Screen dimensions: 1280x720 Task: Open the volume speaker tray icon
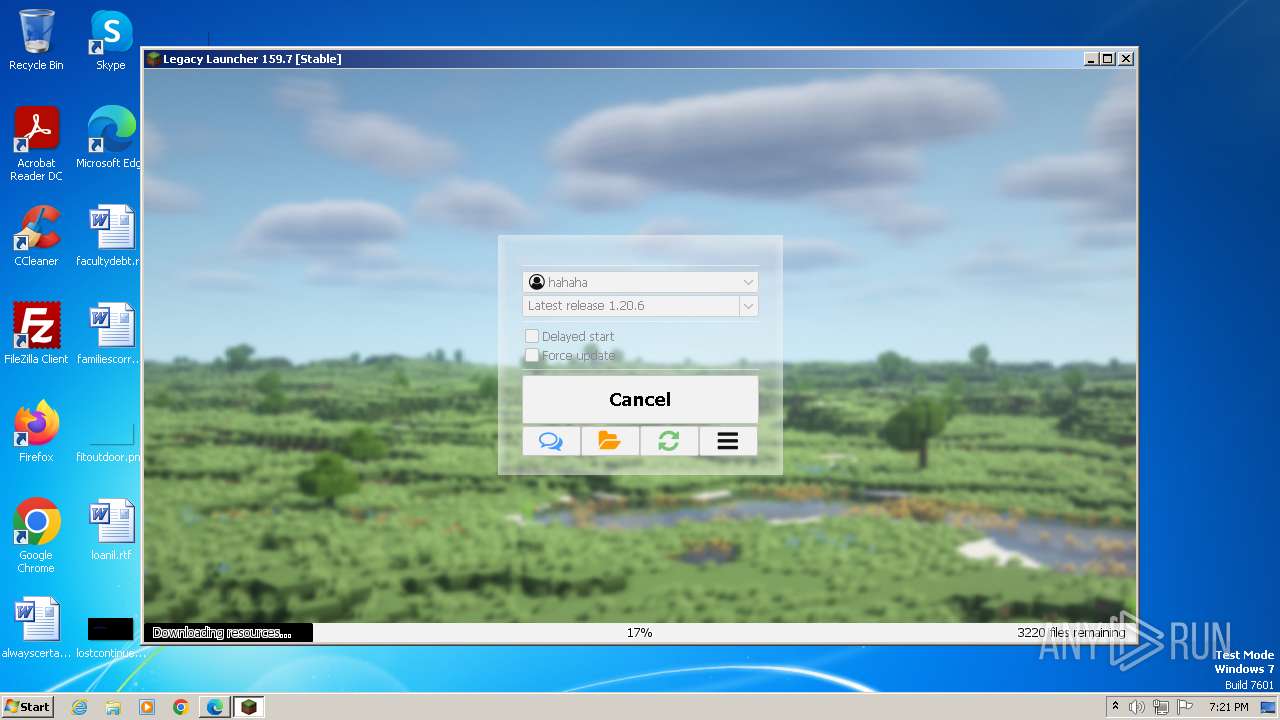tap(1137, 707)
